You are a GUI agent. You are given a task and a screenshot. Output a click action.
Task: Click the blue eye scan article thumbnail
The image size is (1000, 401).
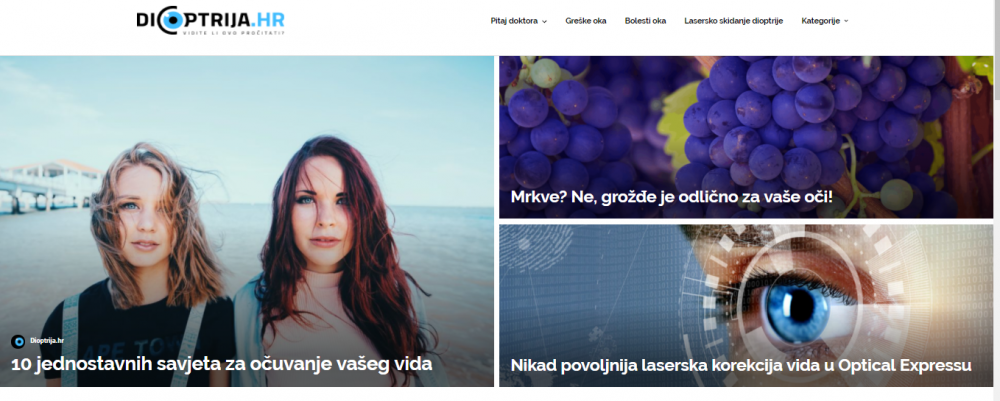746,305
